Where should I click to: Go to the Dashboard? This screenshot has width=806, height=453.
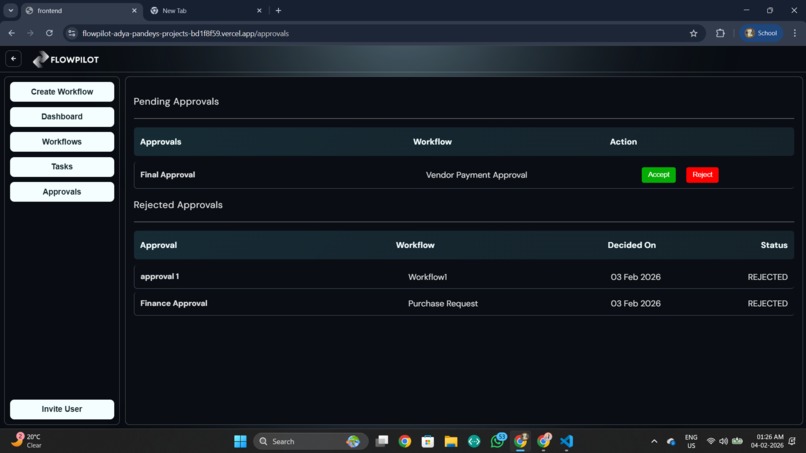tap(62, 117)
